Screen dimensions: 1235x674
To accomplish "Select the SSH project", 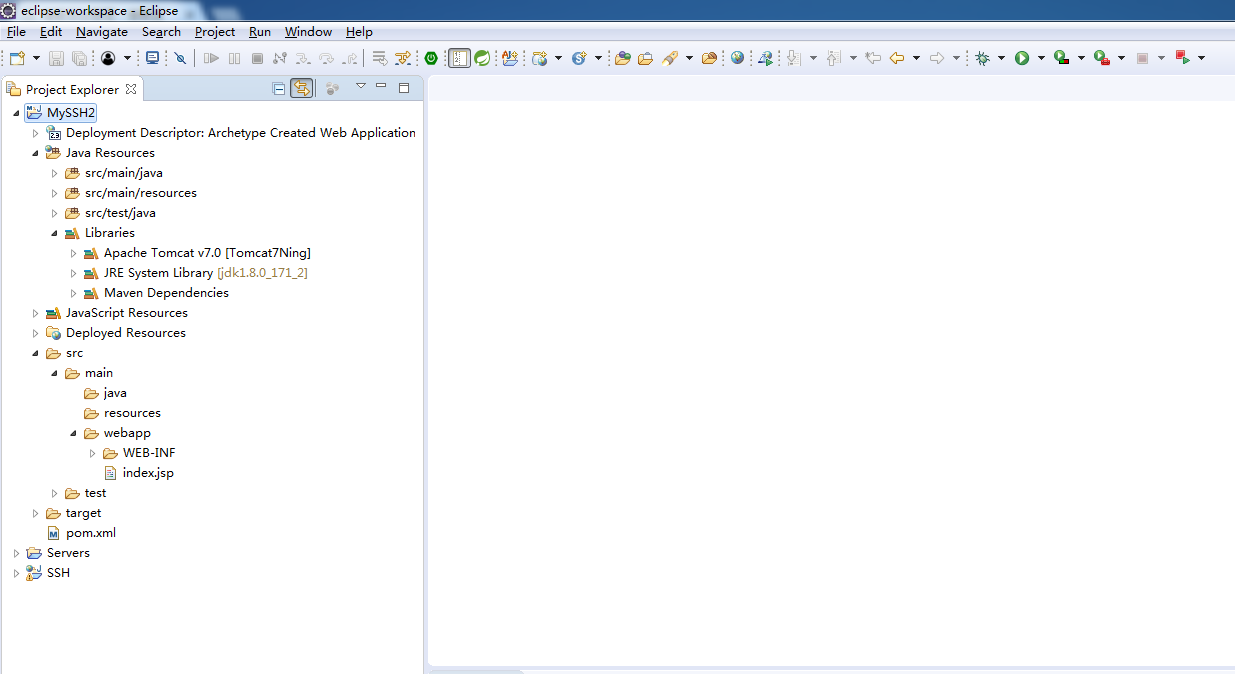I will 49,573.
